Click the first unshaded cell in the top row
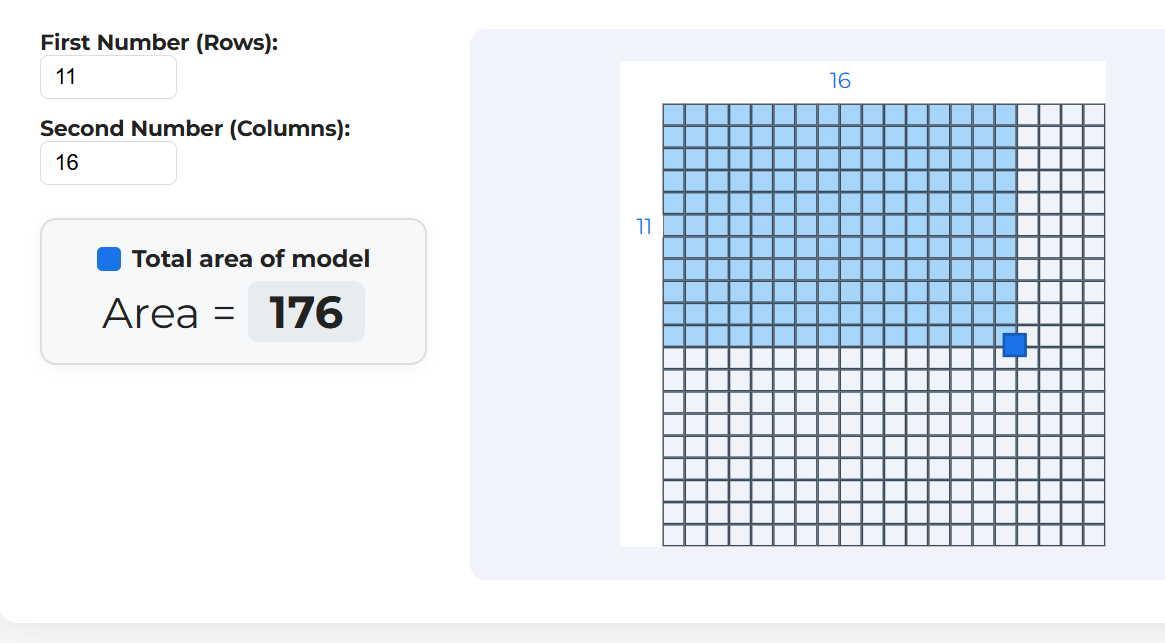Viewport: 1165px width, 643px height. pos(1028,115)
